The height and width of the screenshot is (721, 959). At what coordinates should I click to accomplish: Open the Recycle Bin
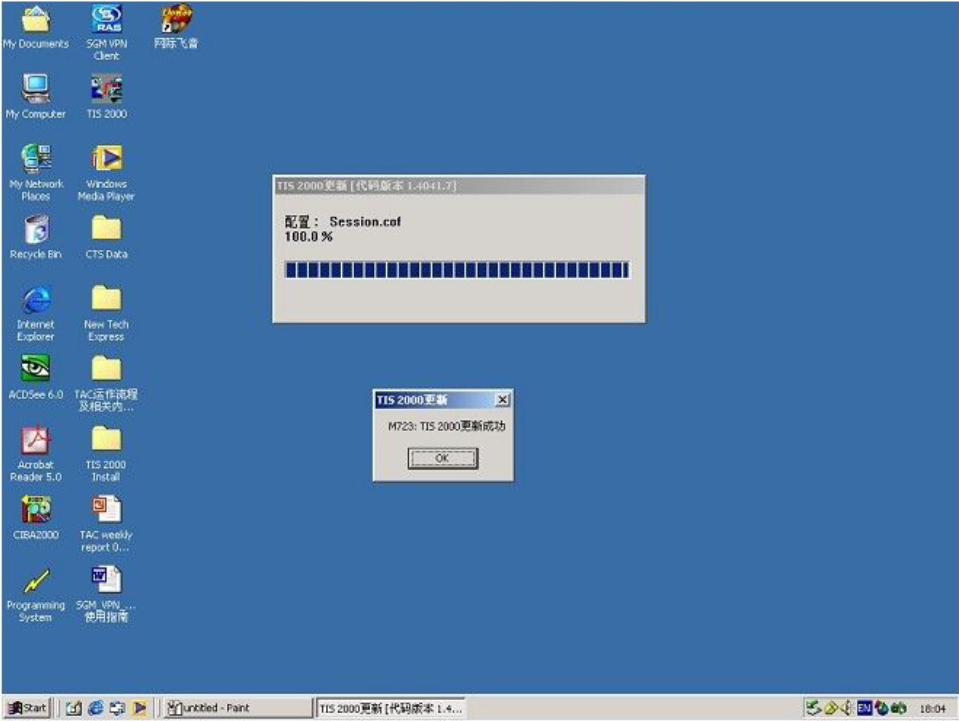[x=35, y=237]
